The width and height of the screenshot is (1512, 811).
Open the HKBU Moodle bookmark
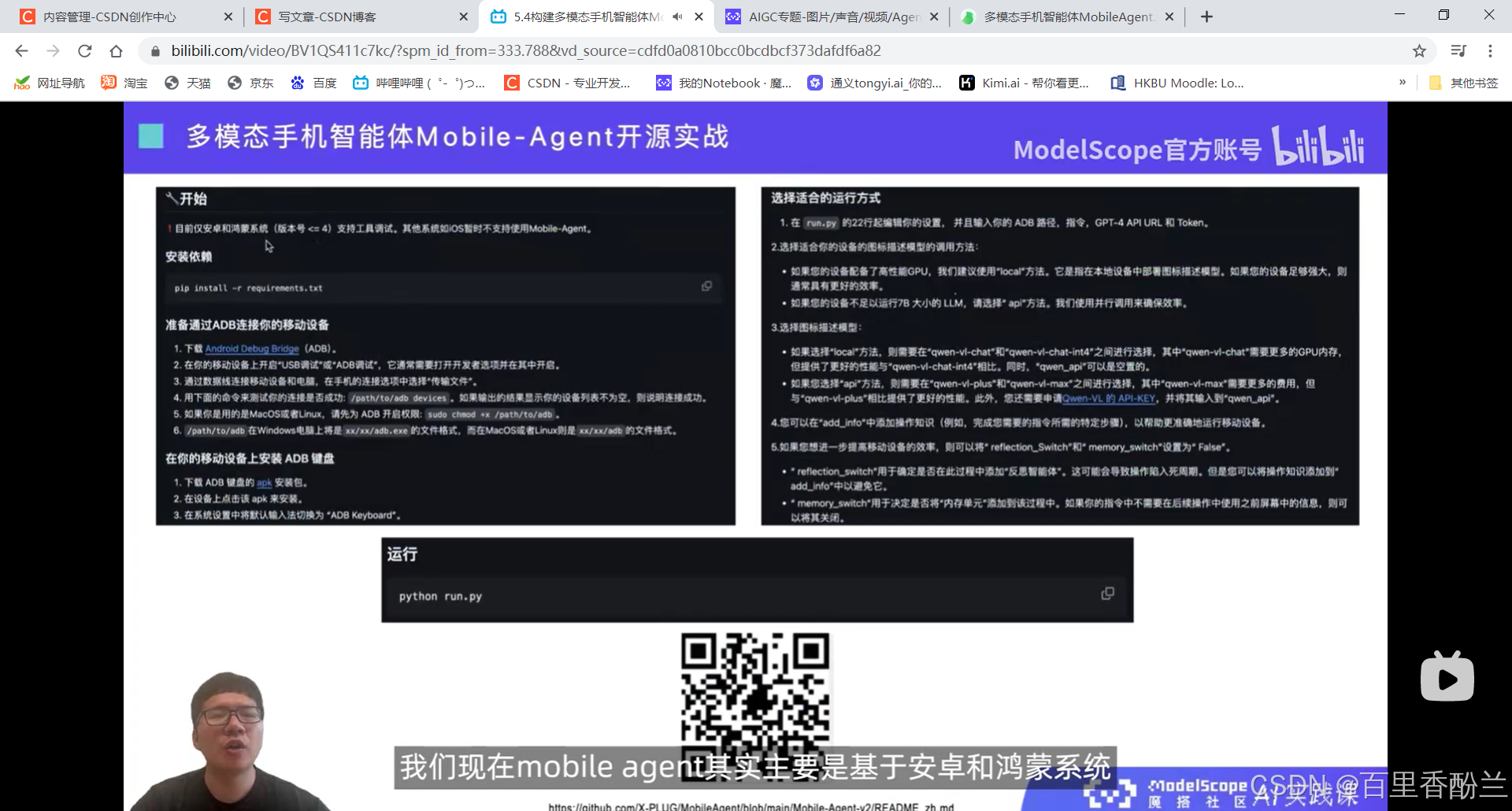click(x=1177, y=83)
